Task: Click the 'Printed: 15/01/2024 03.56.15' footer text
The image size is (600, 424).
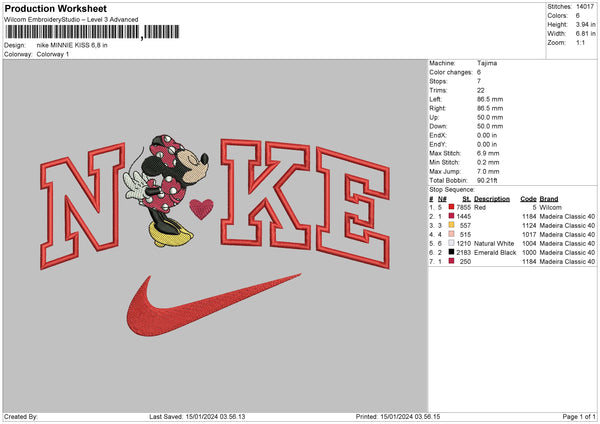Action: [x=398, y=417]
